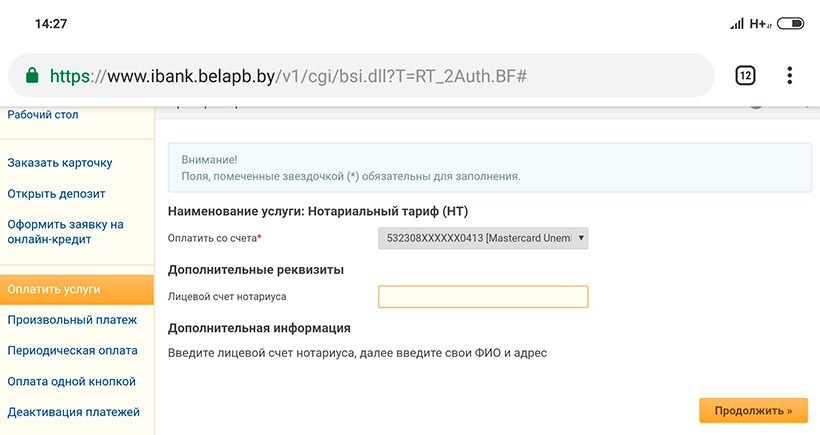820x435 pixels.
Task: Expand the 'Оплатить со счета' card dropdown
Action: [x=484, y=238]
